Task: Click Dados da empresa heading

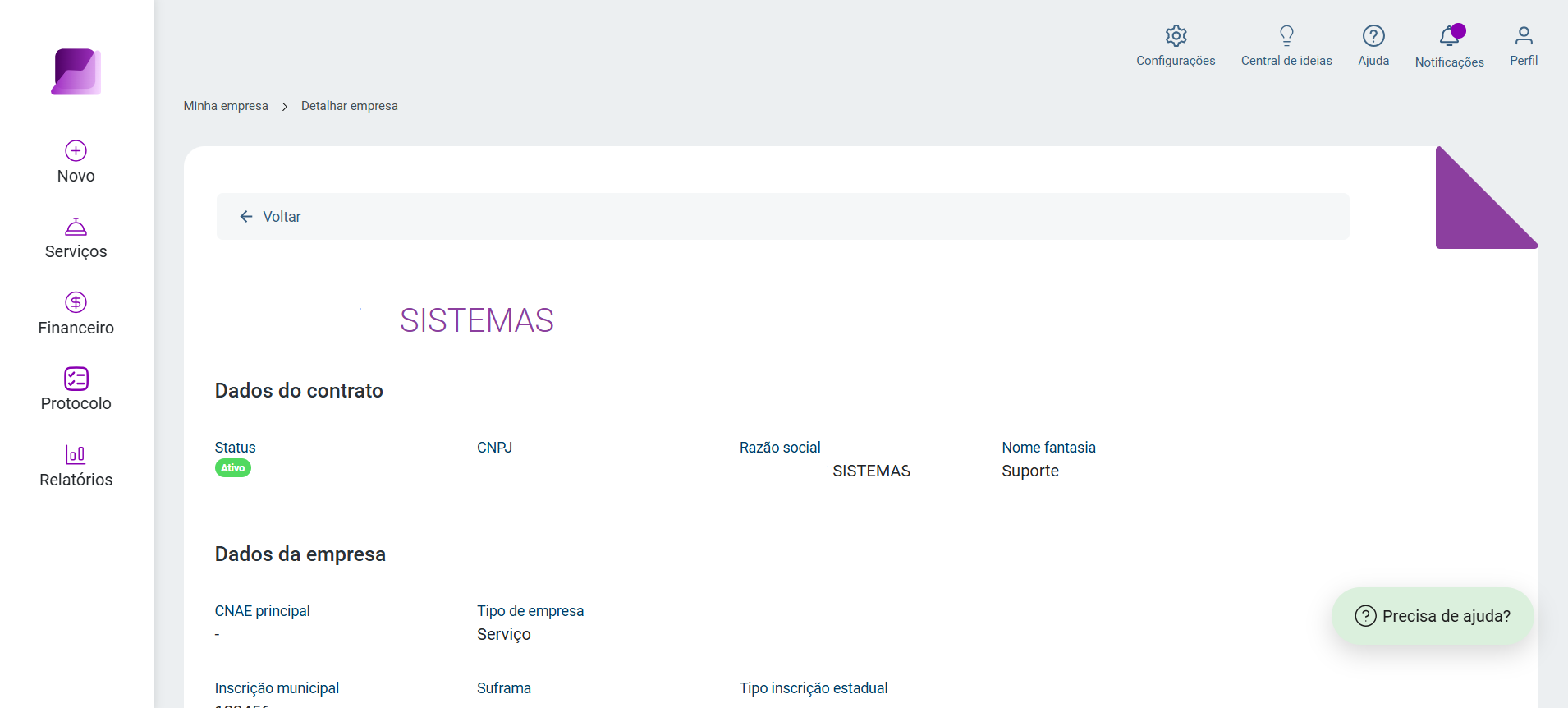Action: 300,554
